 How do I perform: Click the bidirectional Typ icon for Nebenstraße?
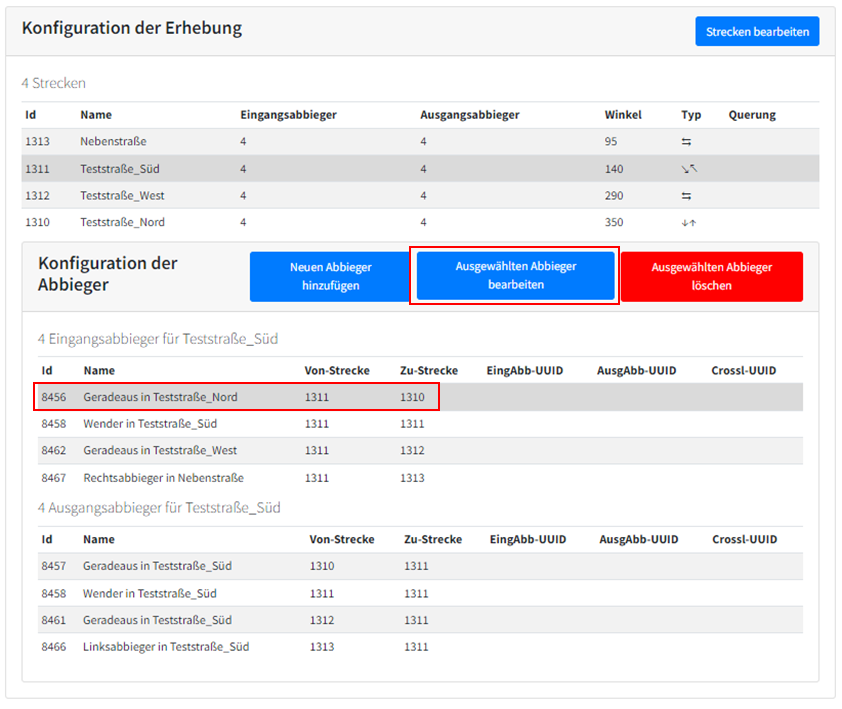coord(686,142)
